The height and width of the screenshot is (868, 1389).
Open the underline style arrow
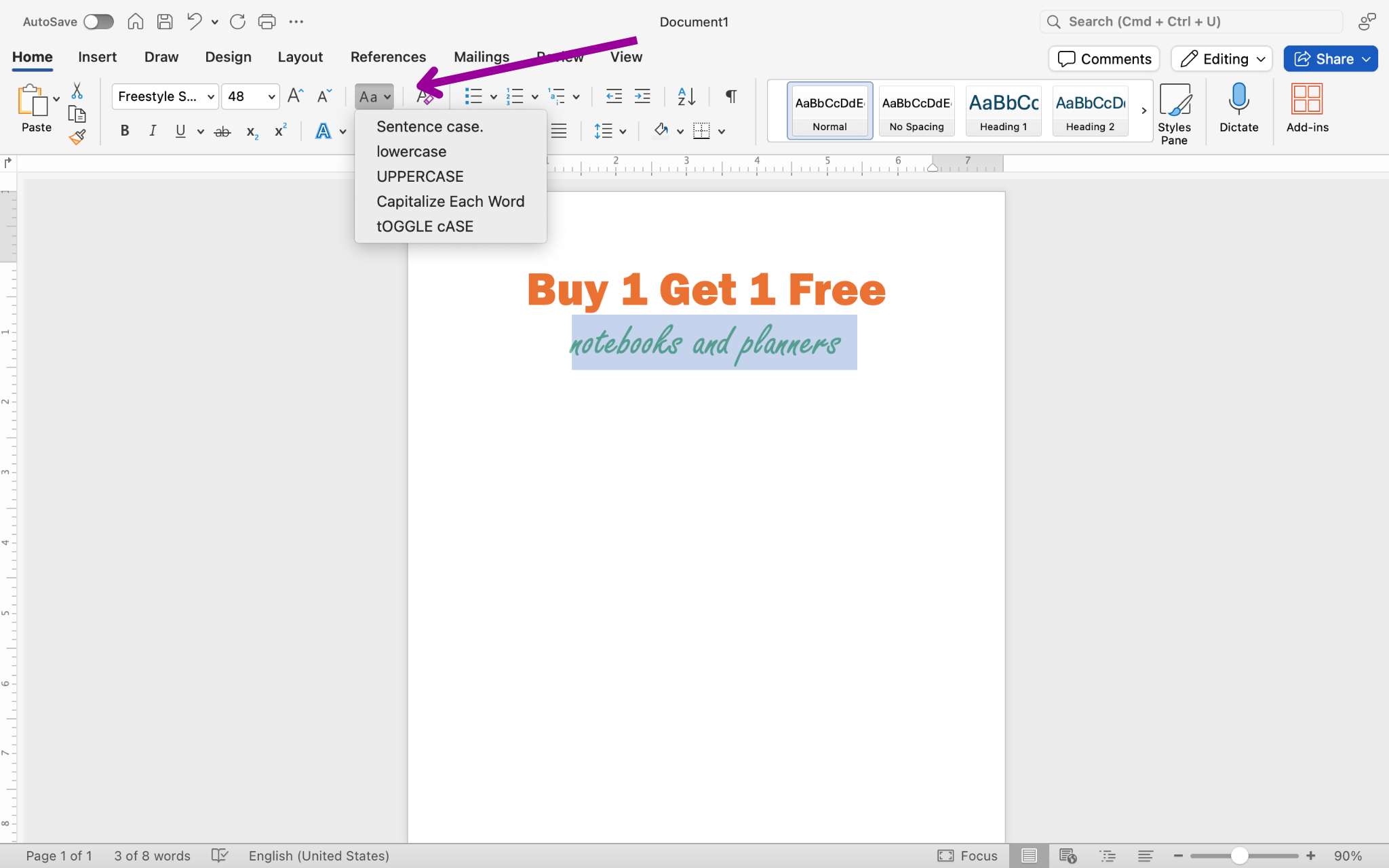[x=200, y=132]
